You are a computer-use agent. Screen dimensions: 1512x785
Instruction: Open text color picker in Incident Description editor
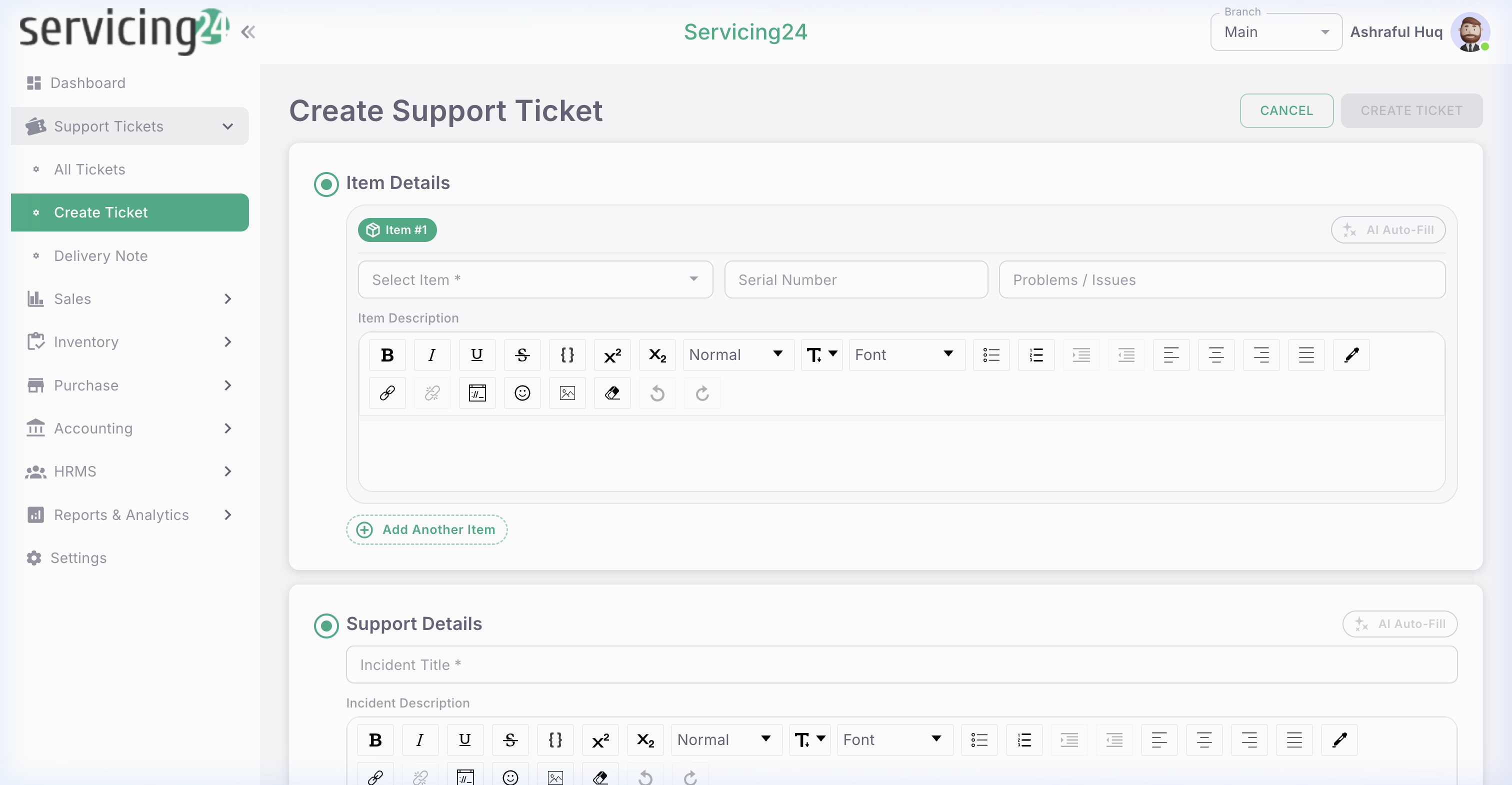(1339, 740)
